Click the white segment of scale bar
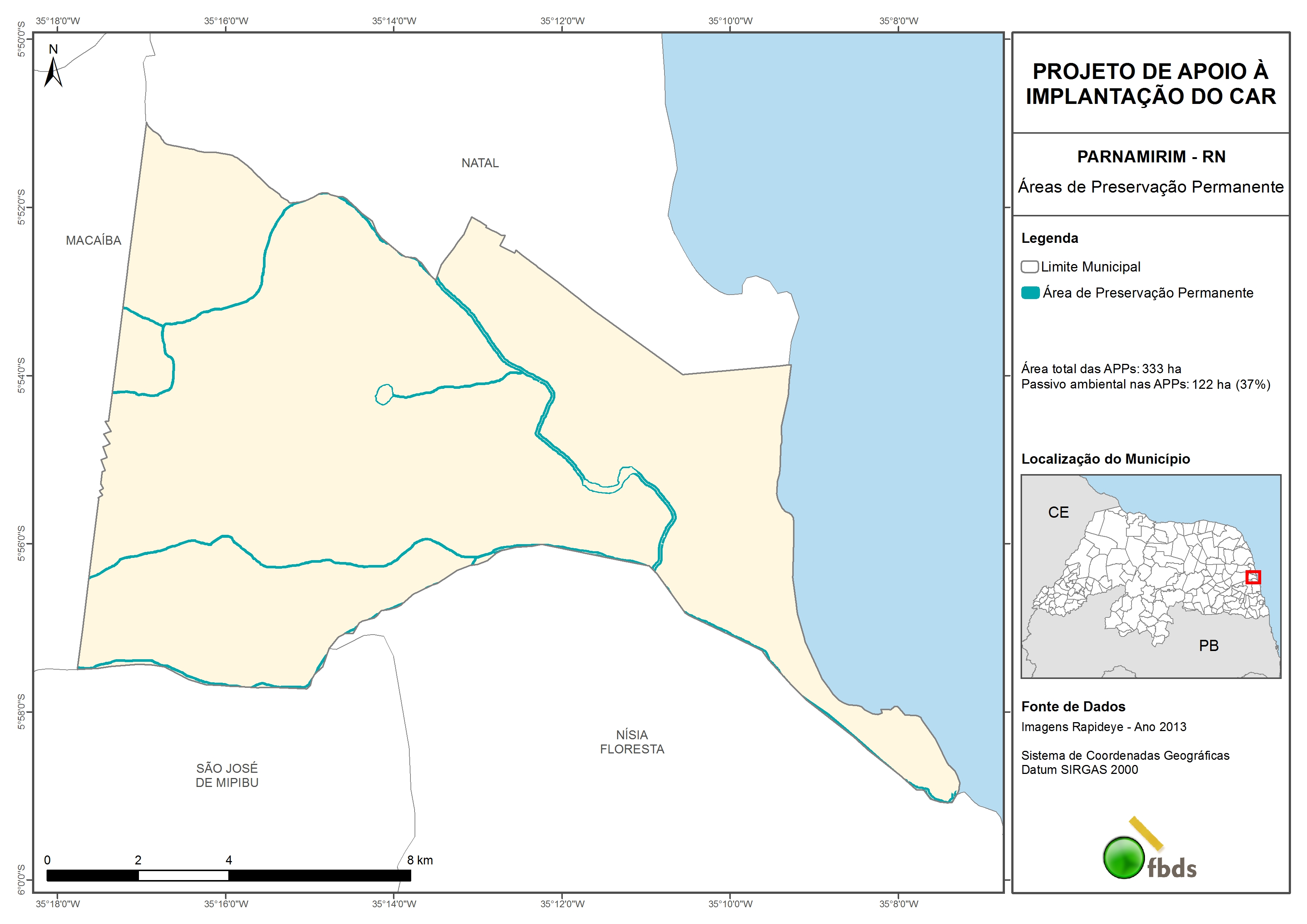The height and width of the screenshot is (924, 1307). (x=183, y=876)
